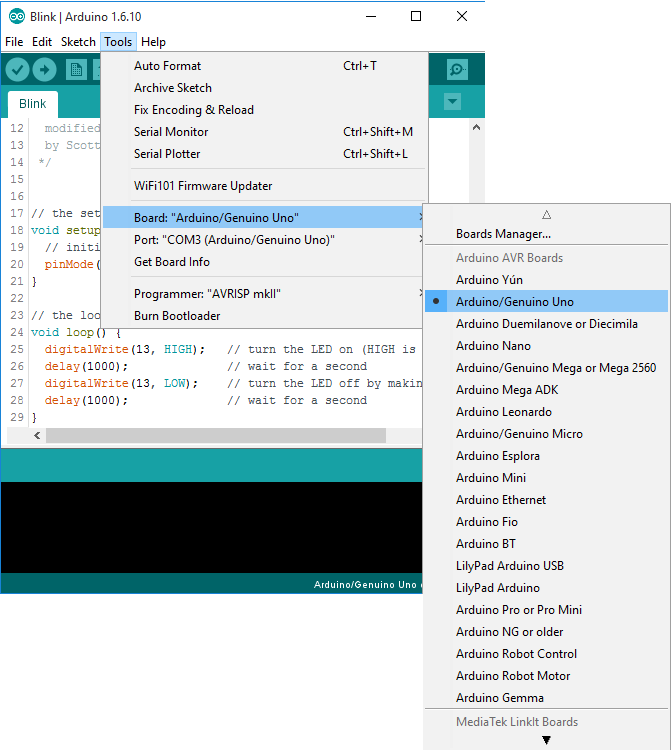The height and width of the screenshot is (750, 671).
Task: Click line number 27 in gutter
Action: (17, 384)
